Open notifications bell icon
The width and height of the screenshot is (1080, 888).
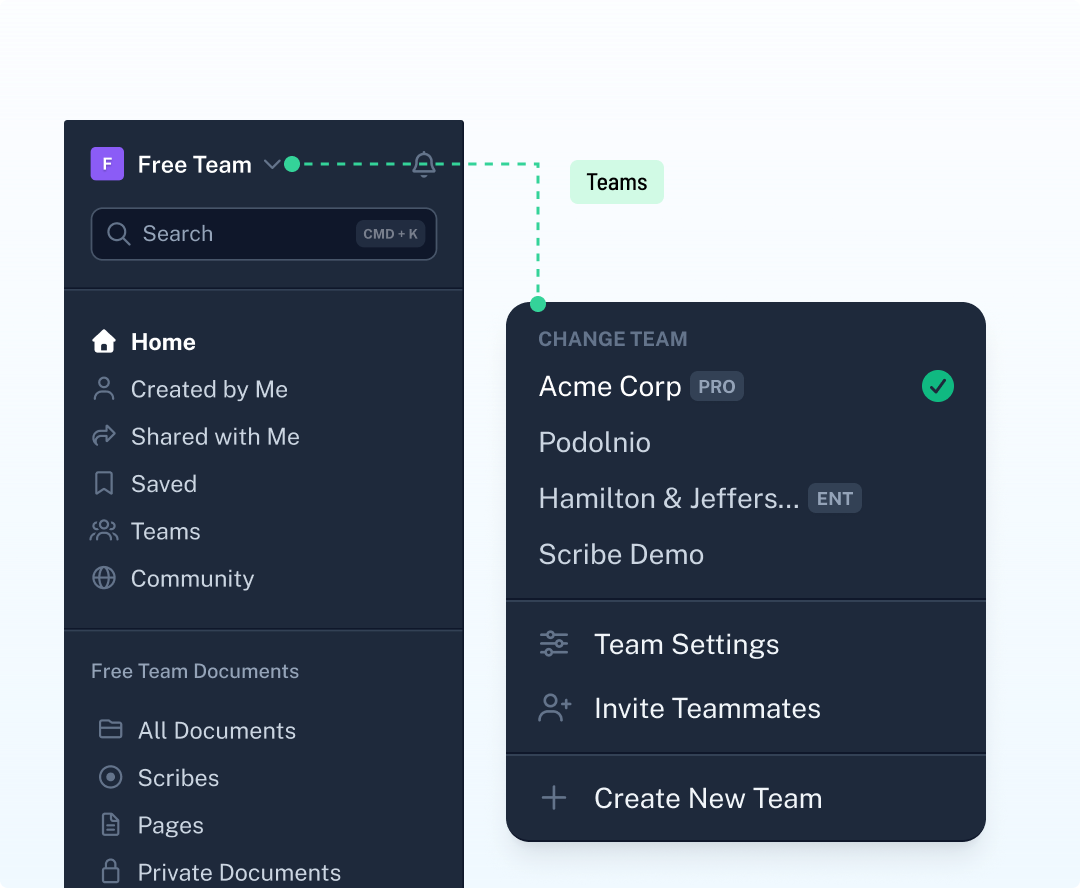pyautogui.click(x=424, y=165)
